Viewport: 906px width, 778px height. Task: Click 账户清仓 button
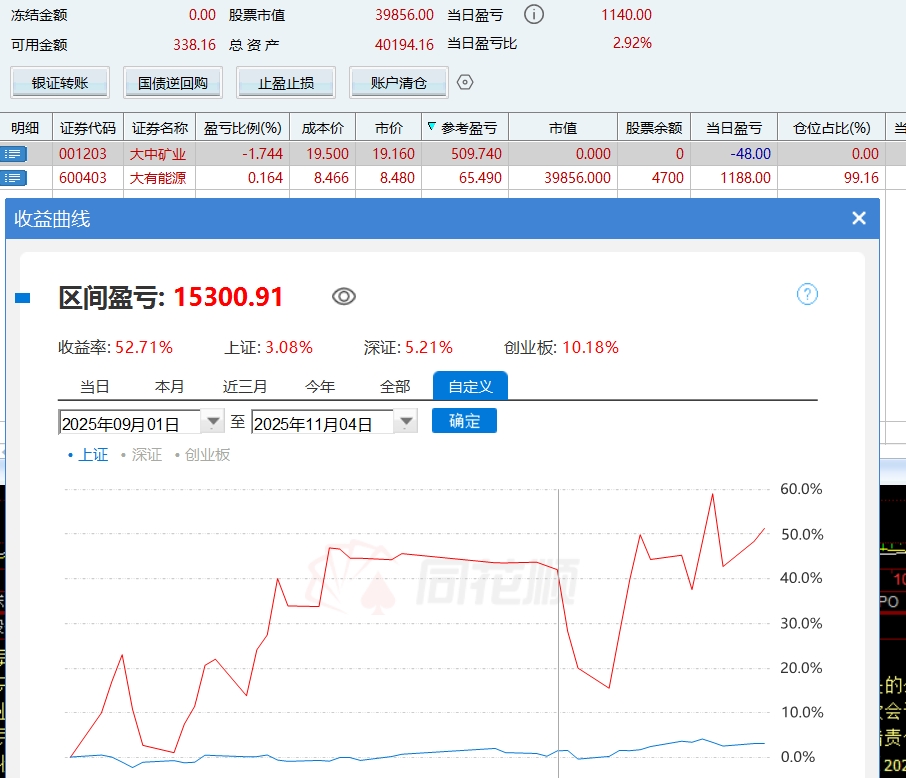pos(399,83)
